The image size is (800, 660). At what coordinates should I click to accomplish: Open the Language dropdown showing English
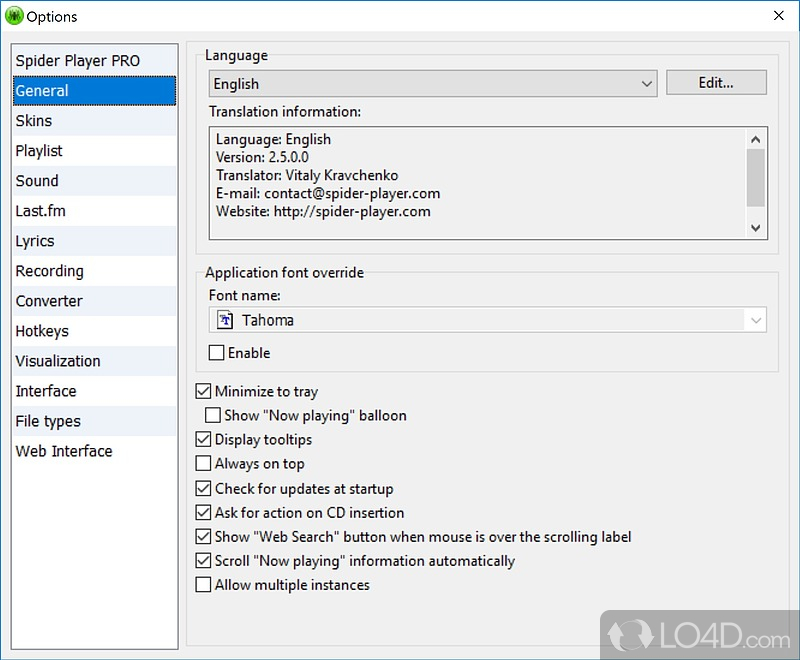click(433, 84)
